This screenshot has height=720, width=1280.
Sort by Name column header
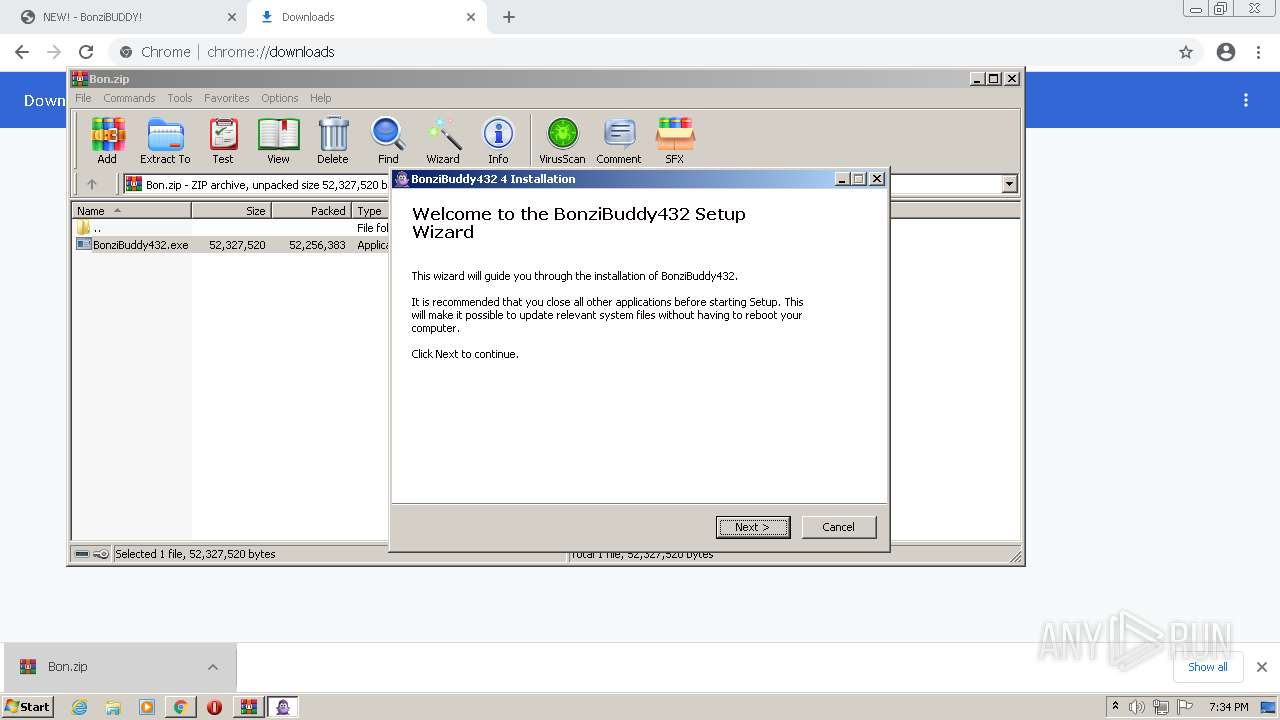coord(132,211)
